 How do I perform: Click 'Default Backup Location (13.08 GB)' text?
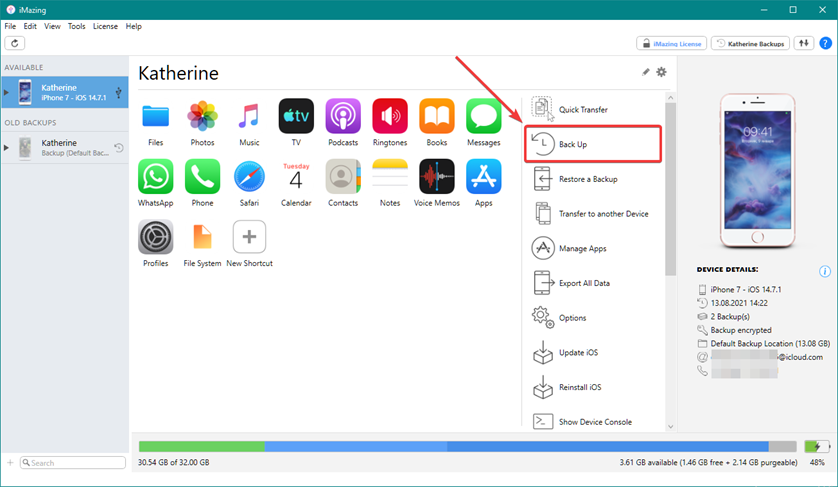770,343
